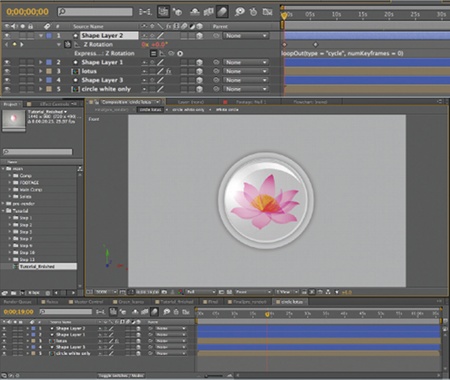Click the parent pick whip for Shape Layer 1

coord(216,62)
